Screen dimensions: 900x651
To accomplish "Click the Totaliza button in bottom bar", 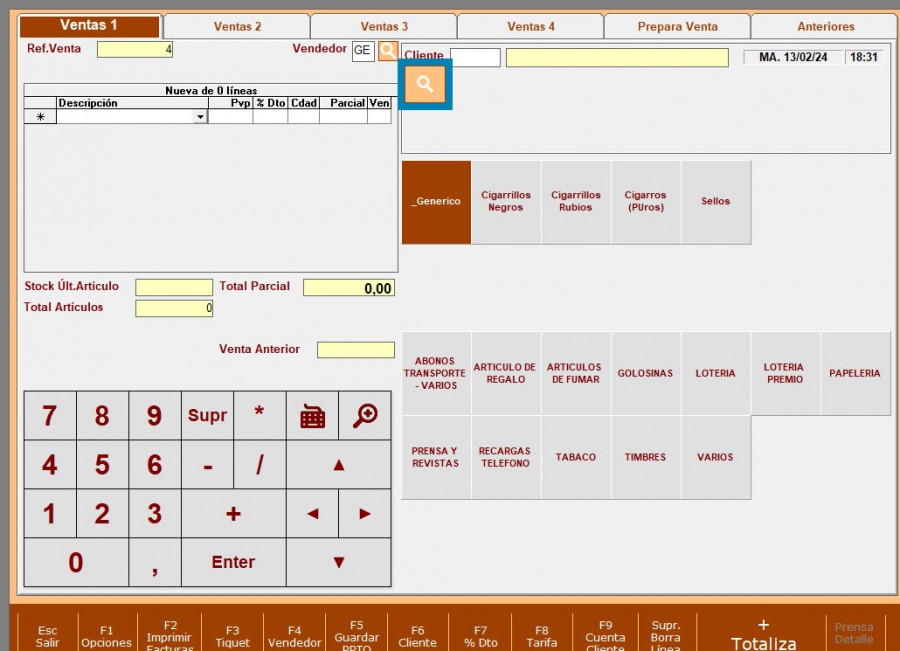I will point(763,634).
